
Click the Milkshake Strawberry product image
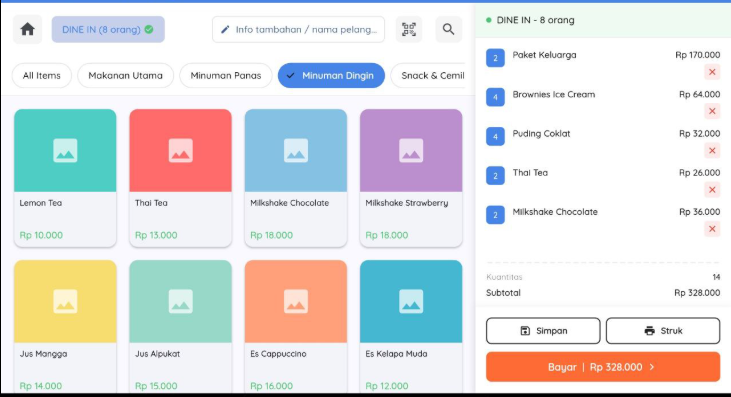411,151
